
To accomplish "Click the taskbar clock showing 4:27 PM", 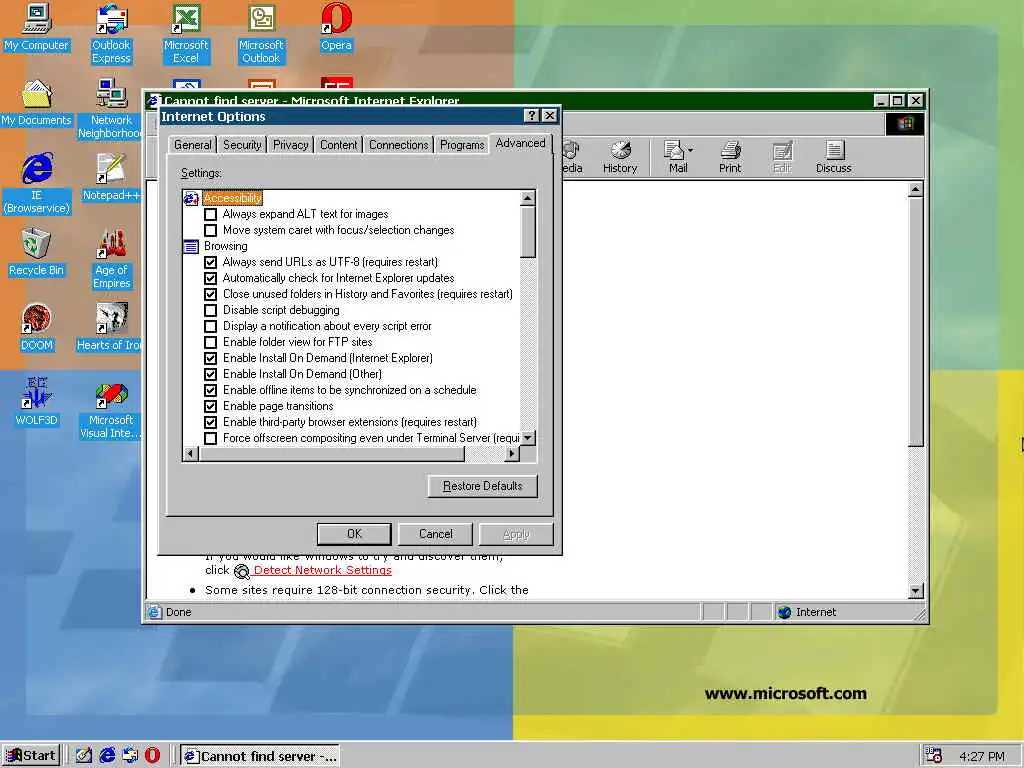I will point(982,756).
